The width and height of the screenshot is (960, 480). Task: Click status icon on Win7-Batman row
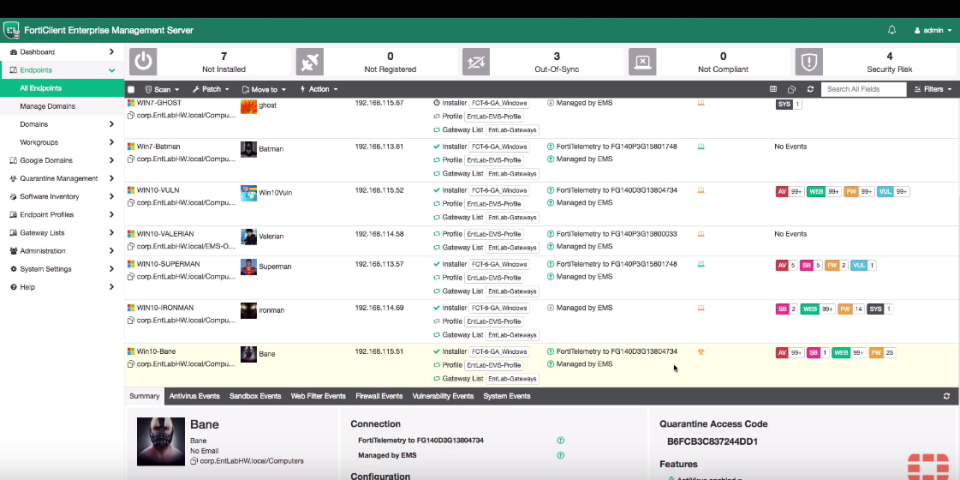pyautogui.click(x=701, y=147)
